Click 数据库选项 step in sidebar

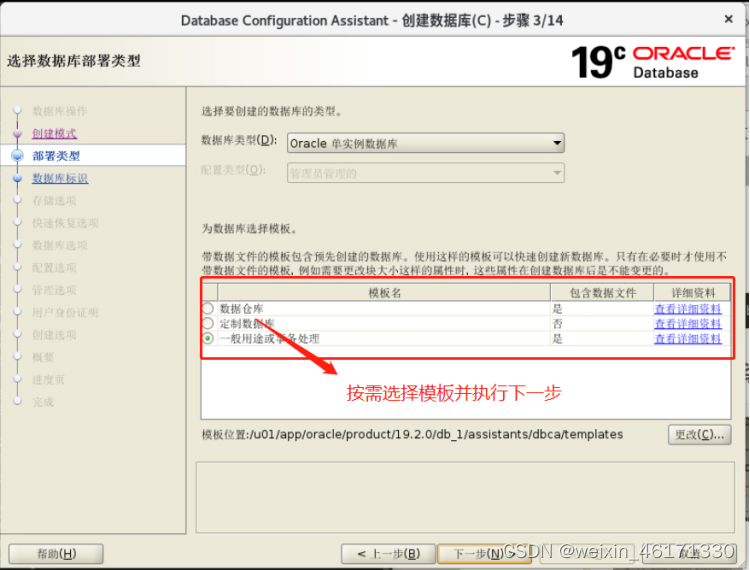pos(60,245)
